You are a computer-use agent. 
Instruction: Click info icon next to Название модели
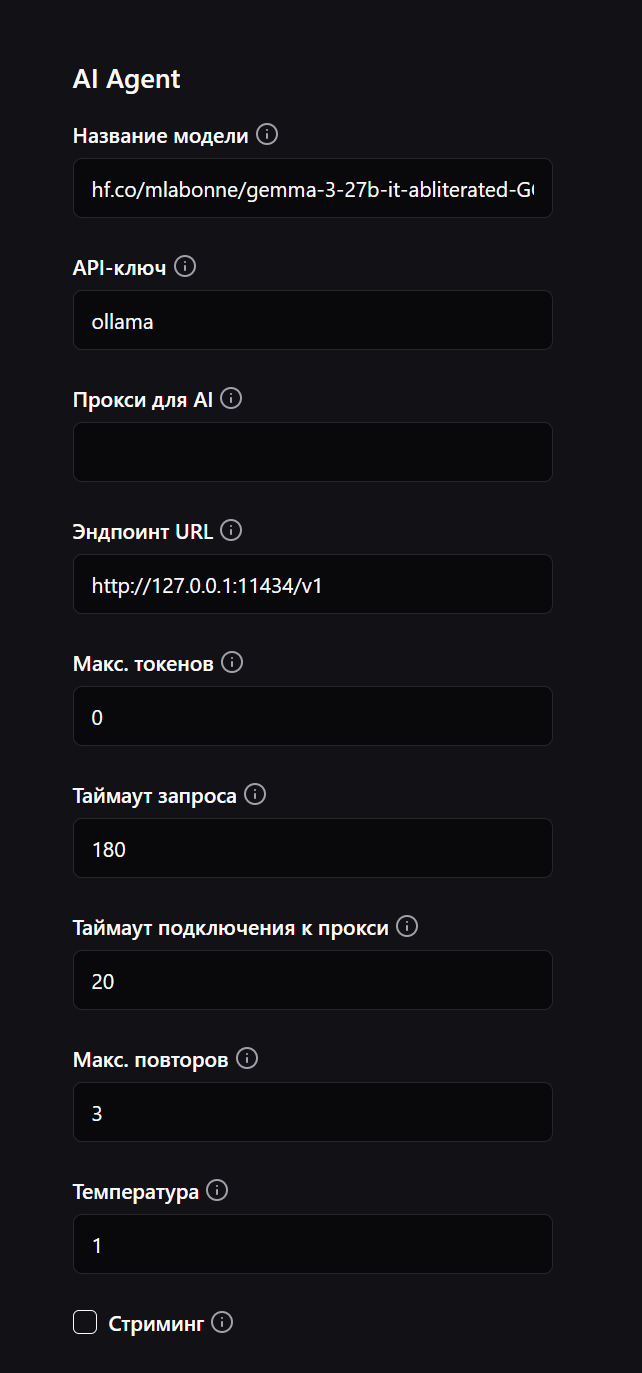pos(267,135)
